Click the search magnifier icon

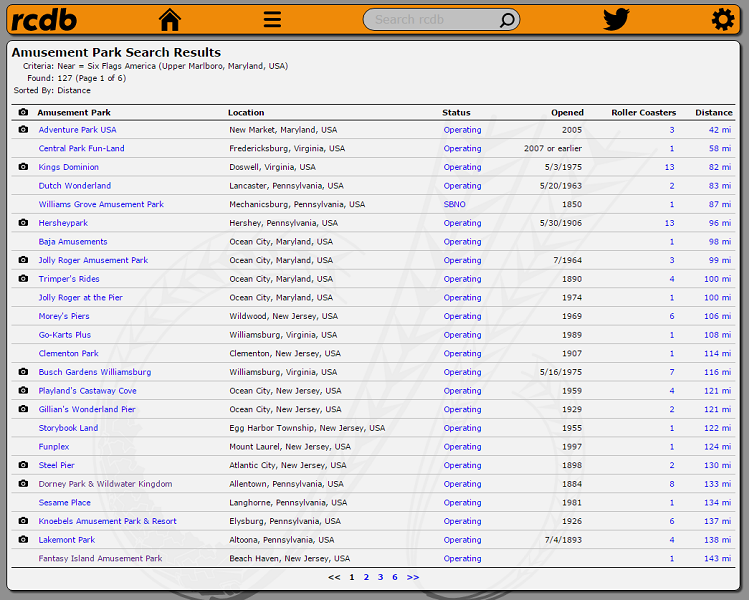[507, 20]
